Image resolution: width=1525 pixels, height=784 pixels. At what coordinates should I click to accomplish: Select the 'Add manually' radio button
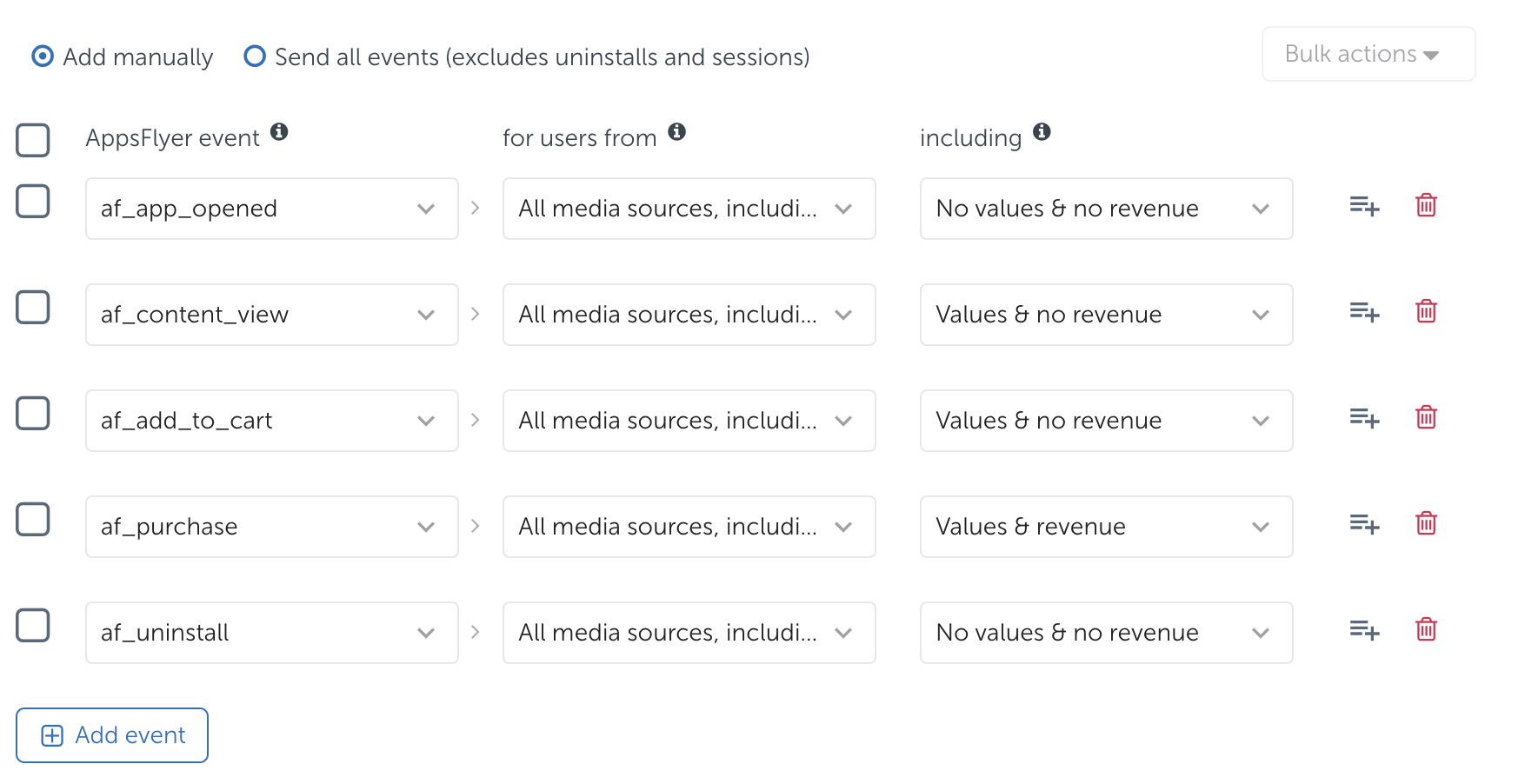[43, 56]
